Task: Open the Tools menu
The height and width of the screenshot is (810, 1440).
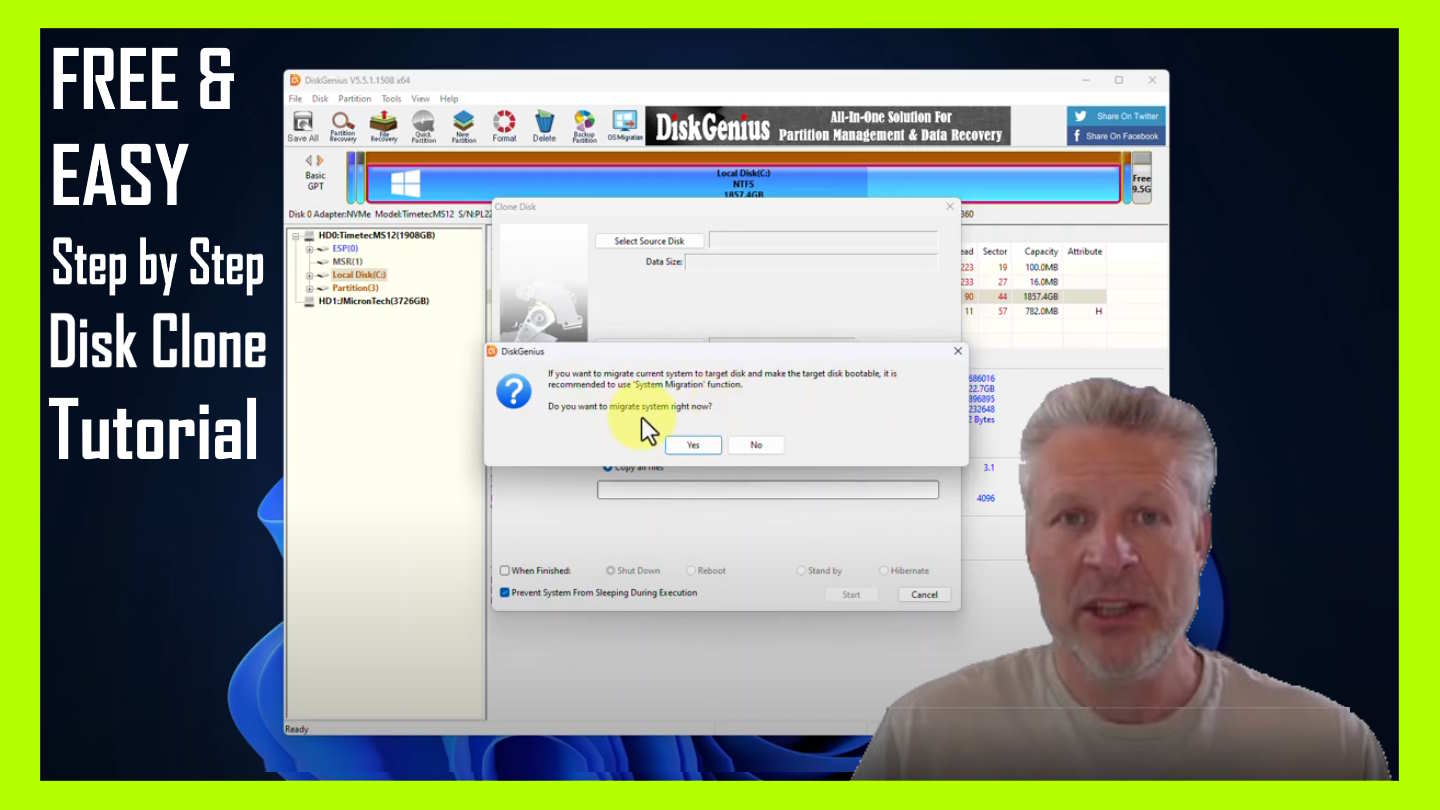Action: [x=391, y=99]
